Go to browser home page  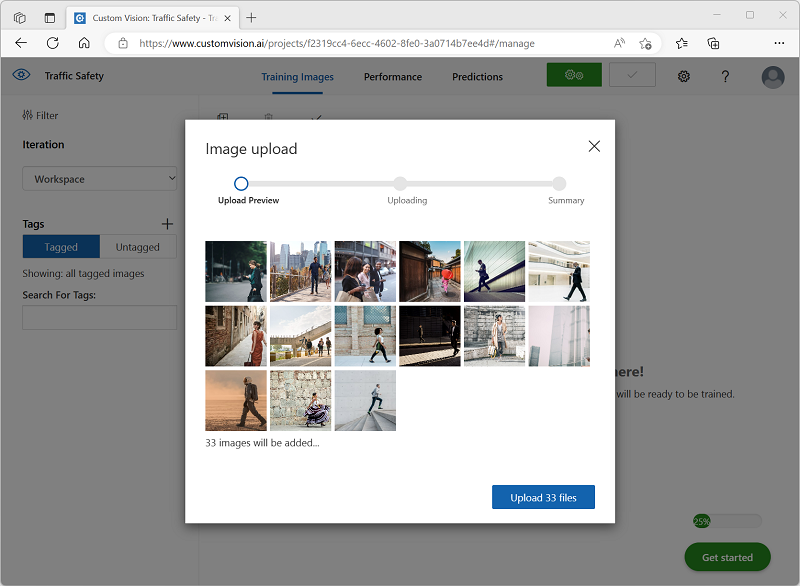click(x=84, y=43)
